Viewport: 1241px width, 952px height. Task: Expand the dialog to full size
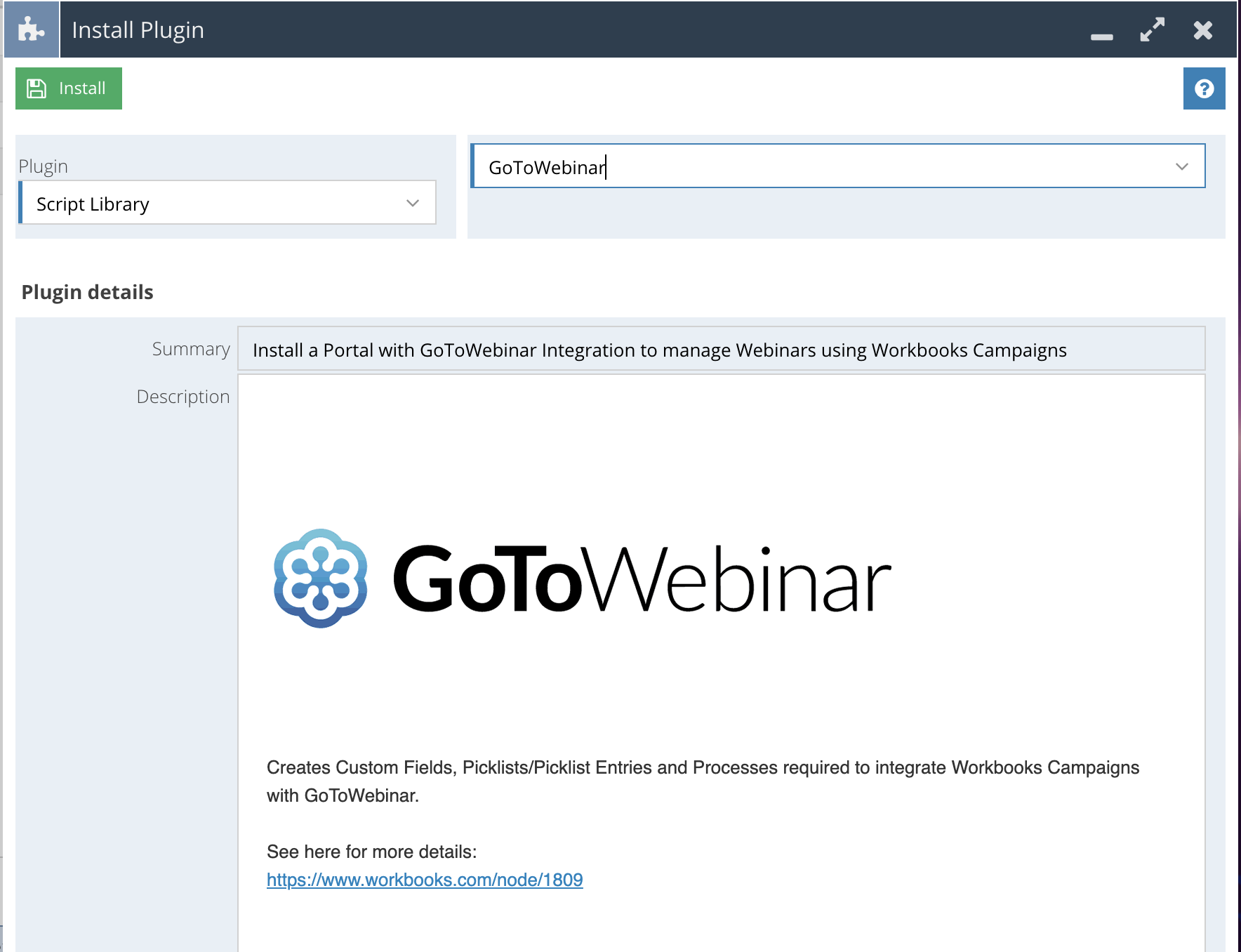(1153, 29)
